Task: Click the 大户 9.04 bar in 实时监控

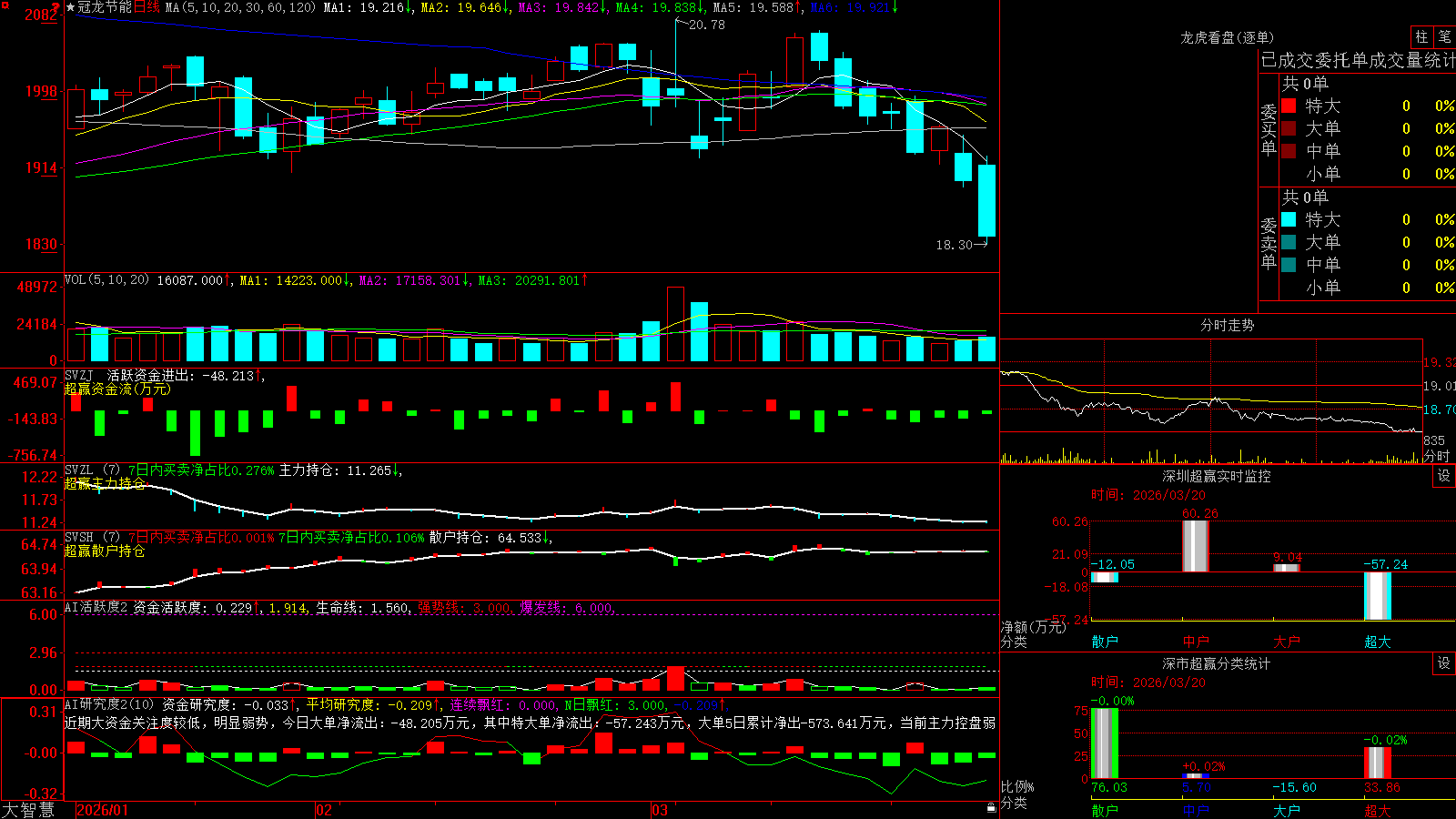Action: pos(1287,568)
